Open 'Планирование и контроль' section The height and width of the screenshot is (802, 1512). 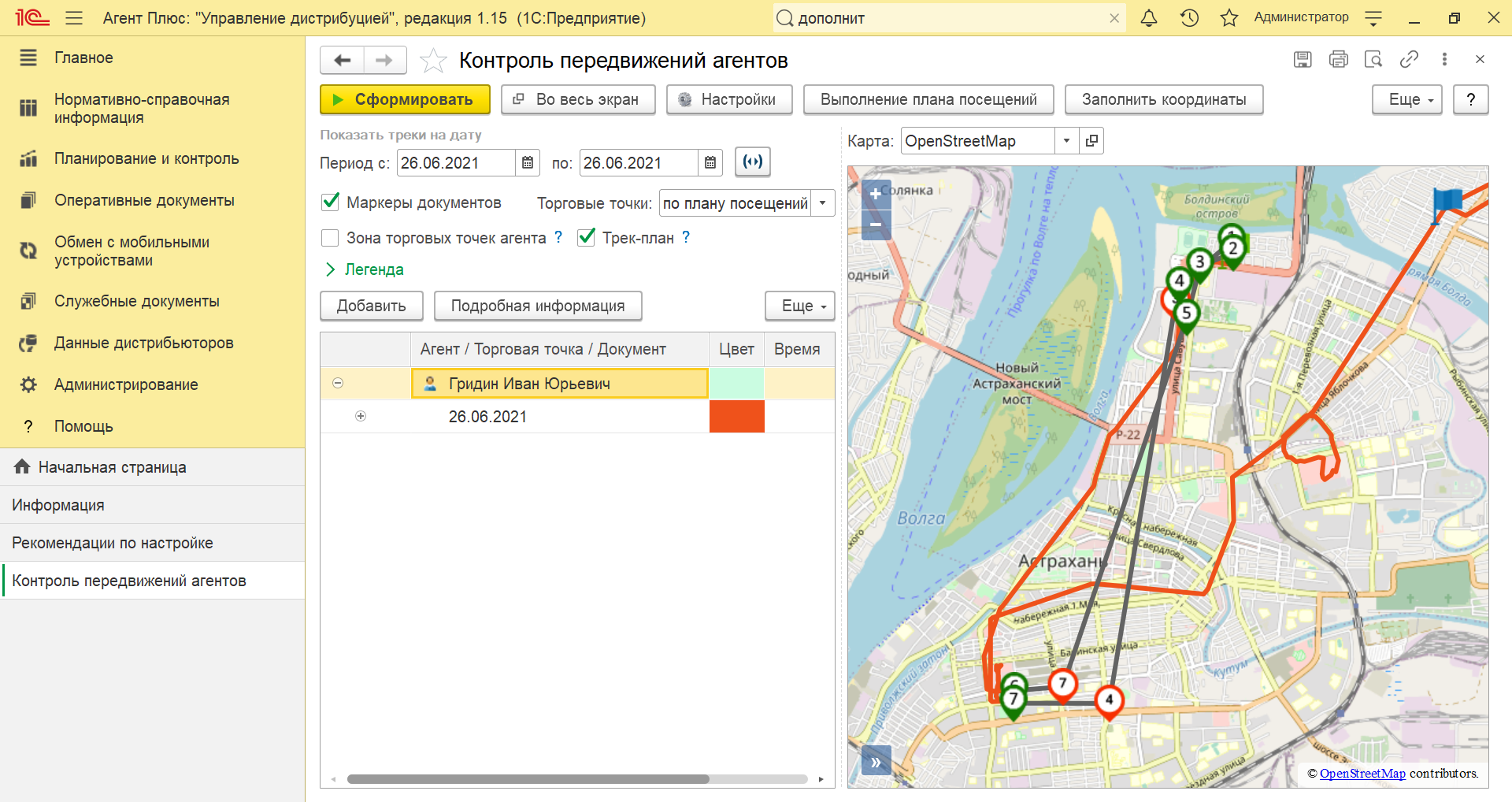pyautogui.click(x=146, y=158)
